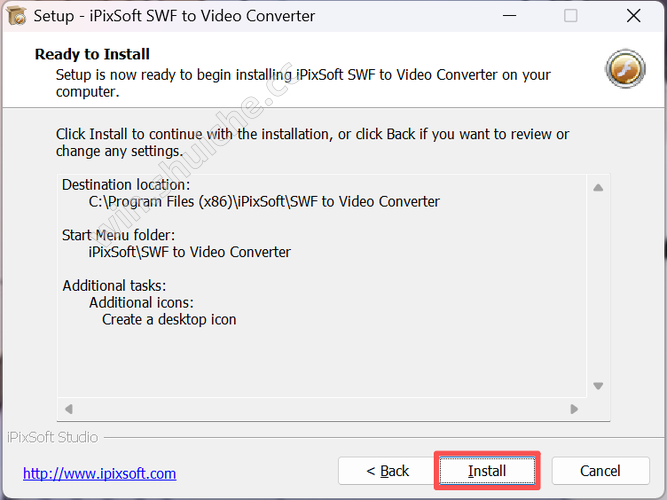Click the 'Start Menu folder:' label
Screen dimensions: 667x500
[x=118, y=235]
